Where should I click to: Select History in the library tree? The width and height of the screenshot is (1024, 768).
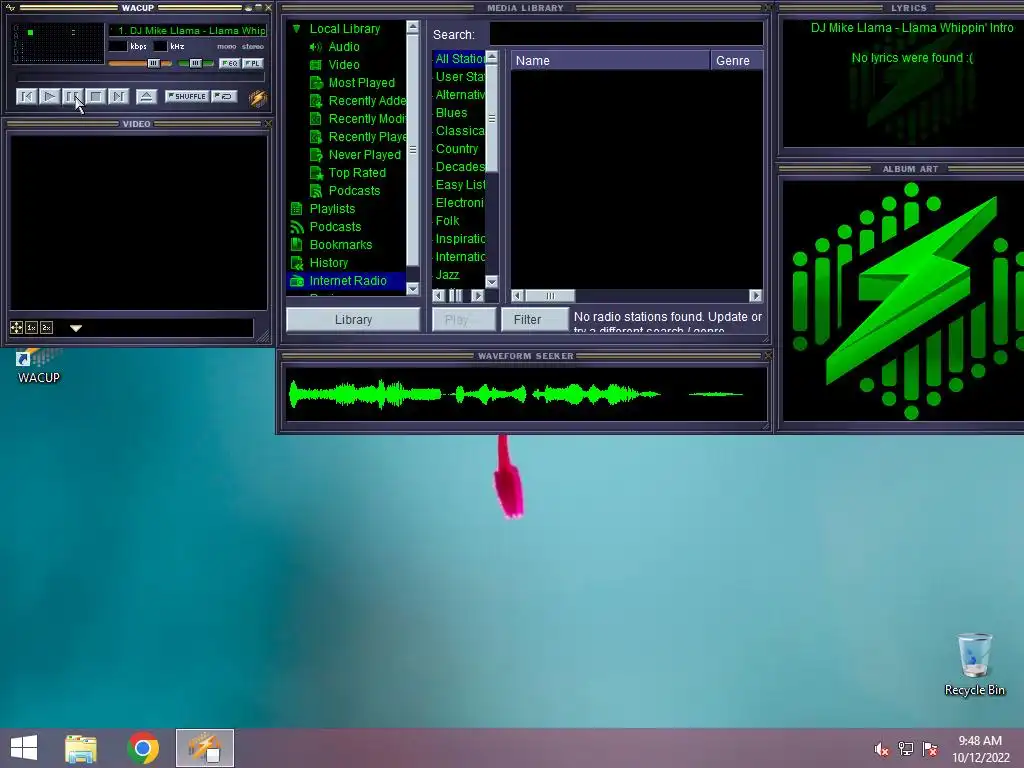tap(328, 263)
